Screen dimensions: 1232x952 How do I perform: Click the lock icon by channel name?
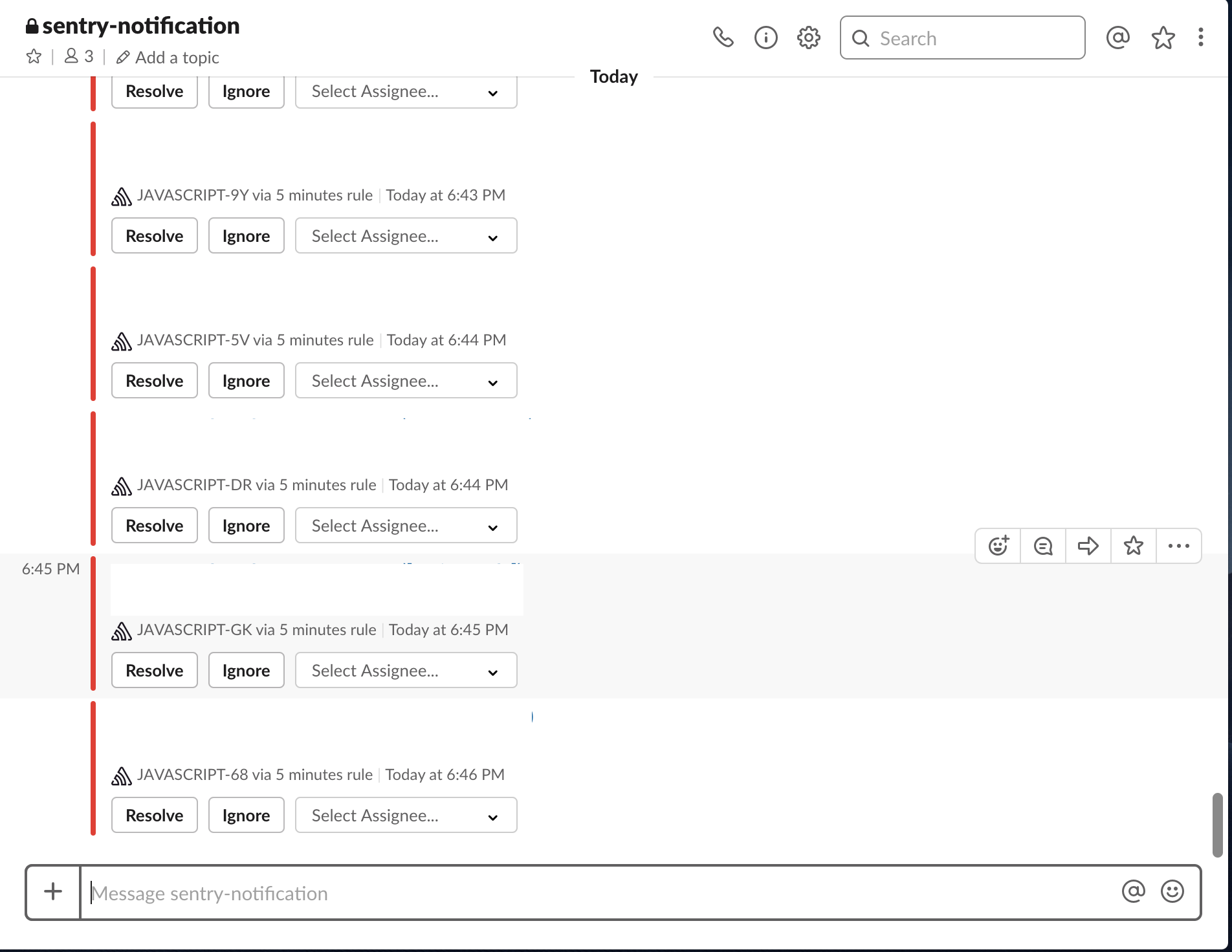32,26
